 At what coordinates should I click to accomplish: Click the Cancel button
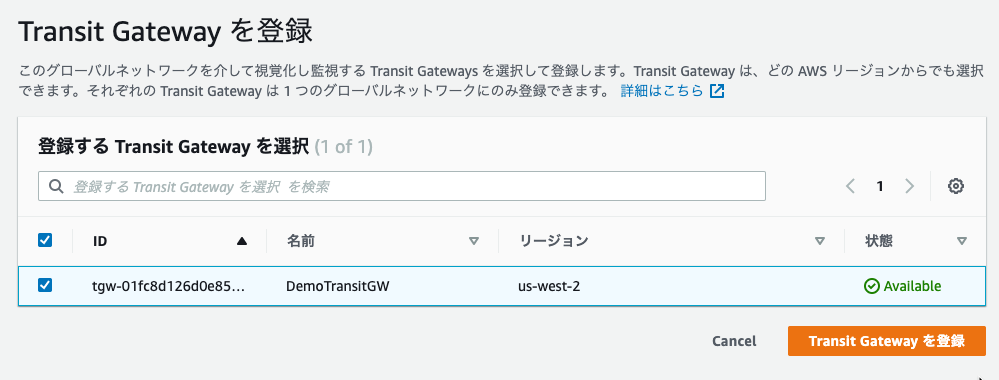click(x=734, y=341)
